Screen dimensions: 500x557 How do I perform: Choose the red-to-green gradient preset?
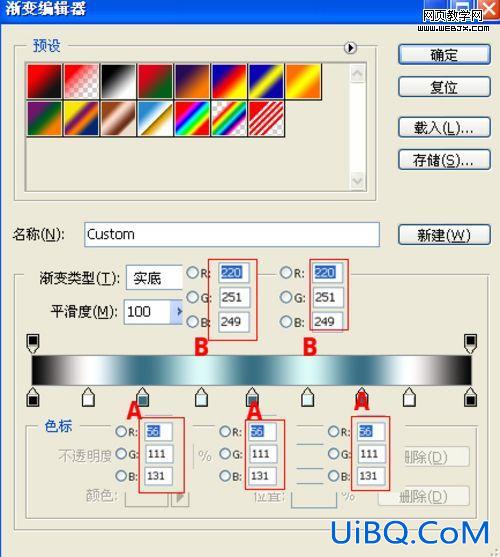click(x=156, y=81)
